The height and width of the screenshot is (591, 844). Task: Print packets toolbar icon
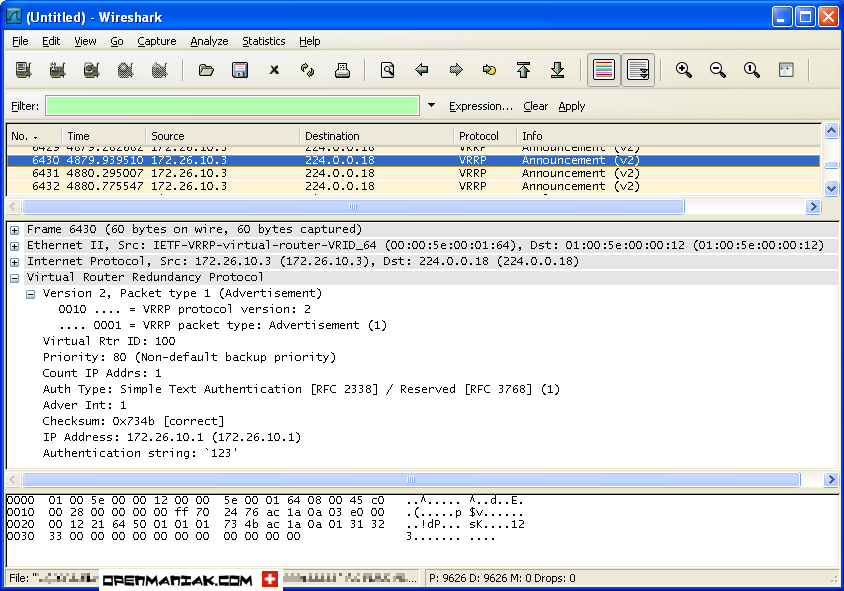(342, 70)
